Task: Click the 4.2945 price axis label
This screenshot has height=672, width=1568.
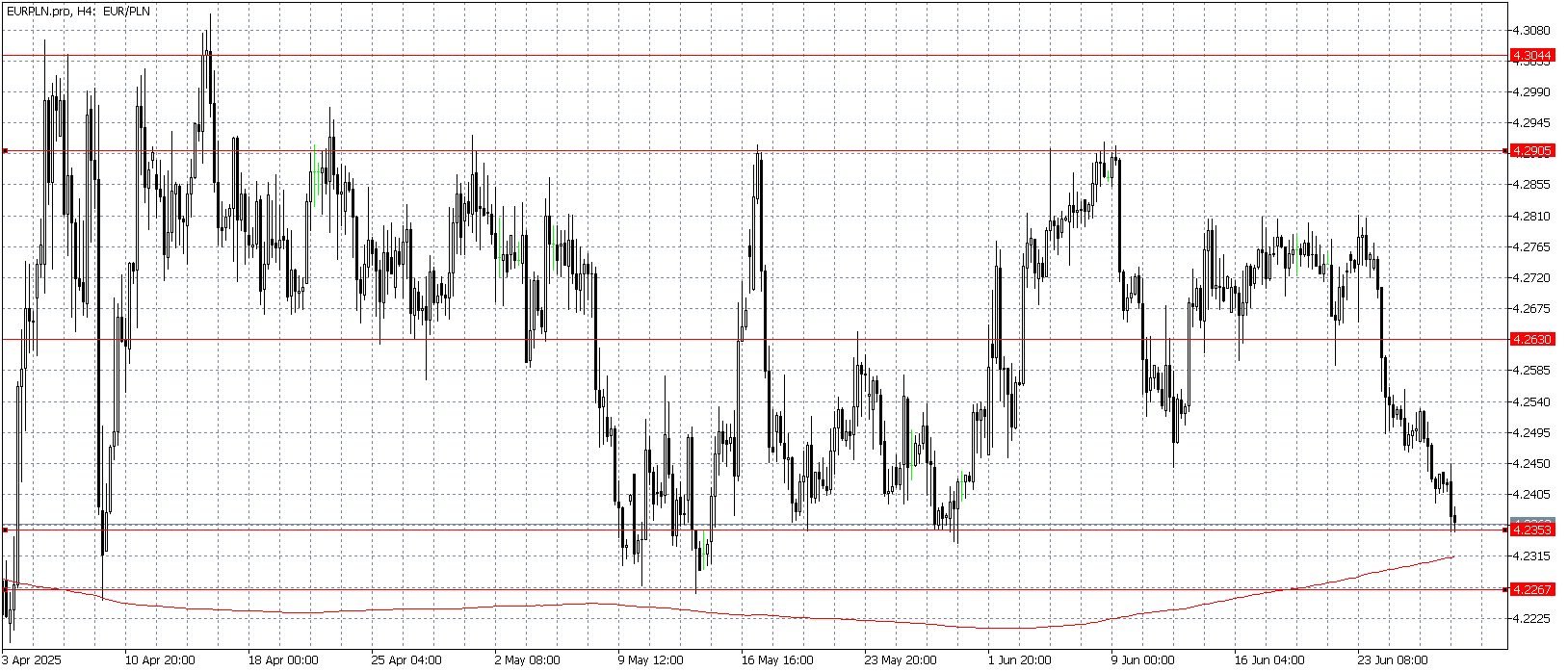Action: (x=1531, y=123)
